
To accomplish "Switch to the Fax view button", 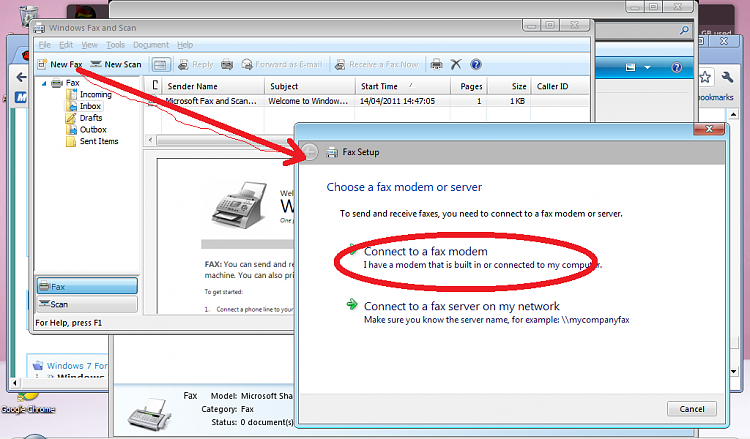I will [87, 286].
